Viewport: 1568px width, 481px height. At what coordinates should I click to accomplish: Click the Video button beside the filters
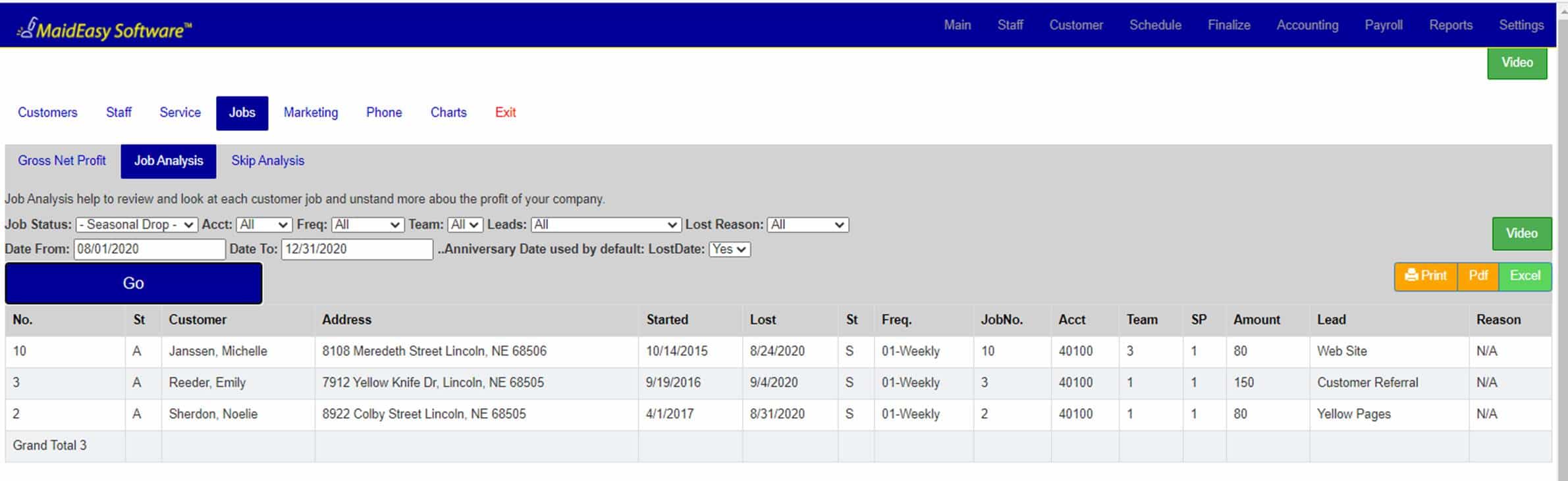(1522, 234)
